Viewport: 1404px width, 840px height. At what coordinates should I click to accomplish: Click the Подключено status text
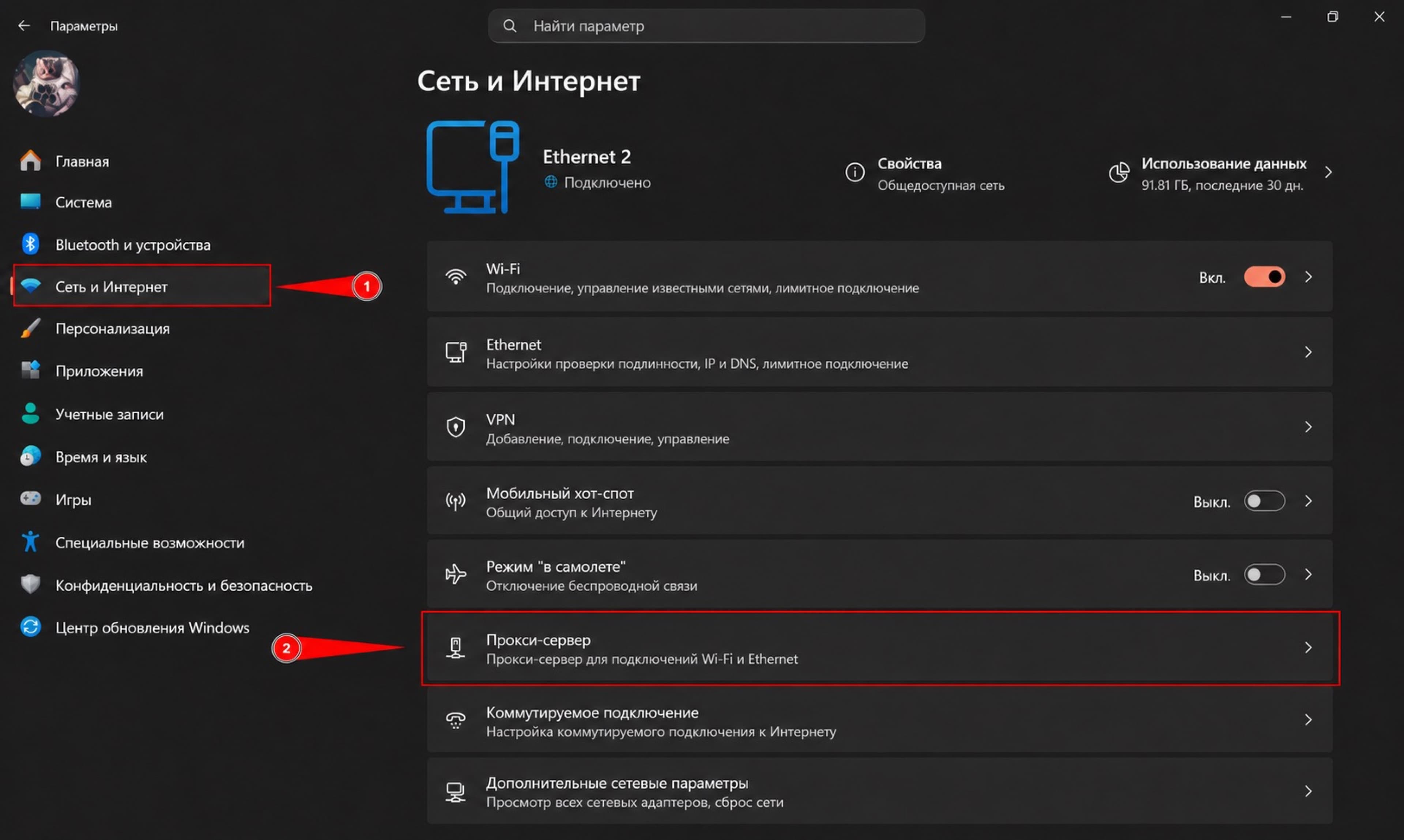[607, 182]
